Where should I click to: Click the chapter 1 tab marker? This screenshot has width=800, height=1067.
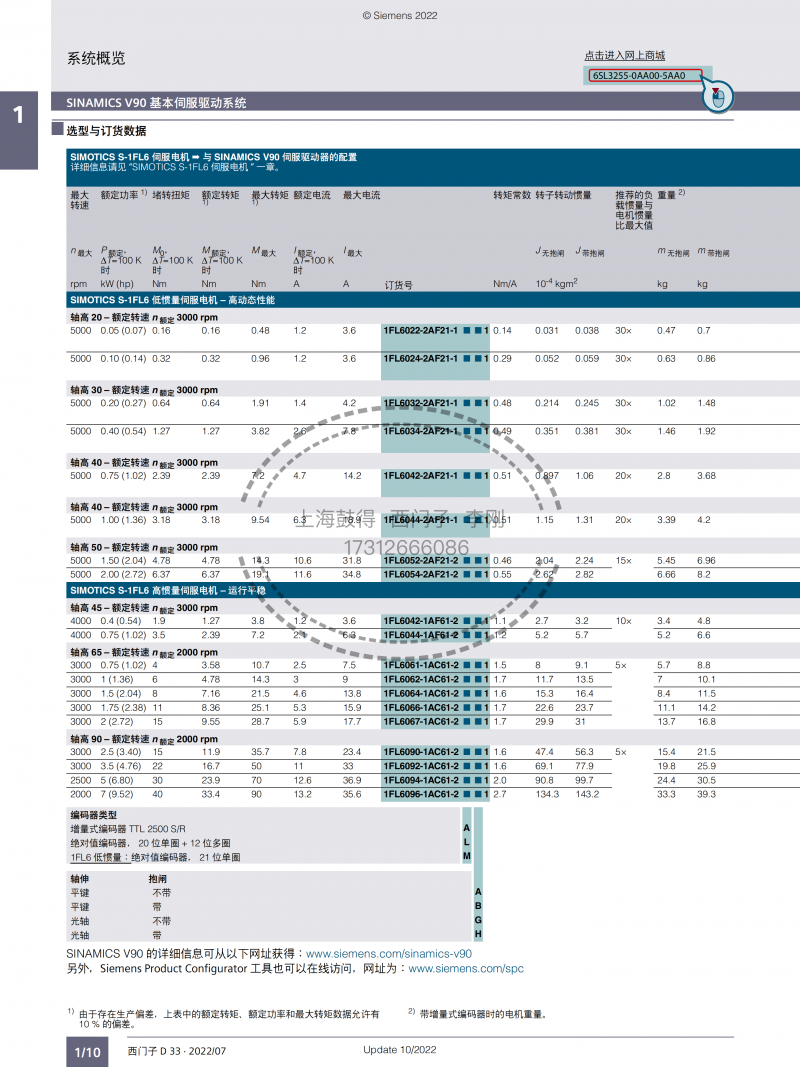[18, 114]
